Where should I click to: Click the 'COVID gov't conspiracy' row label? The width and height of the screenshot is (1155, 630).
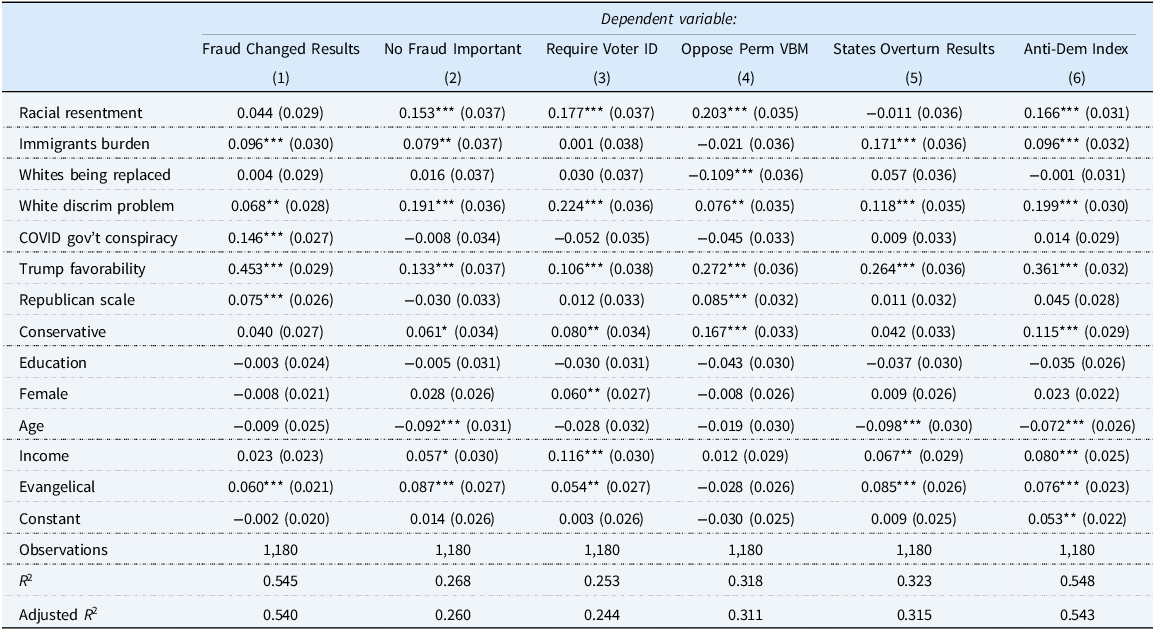[99, 237]
